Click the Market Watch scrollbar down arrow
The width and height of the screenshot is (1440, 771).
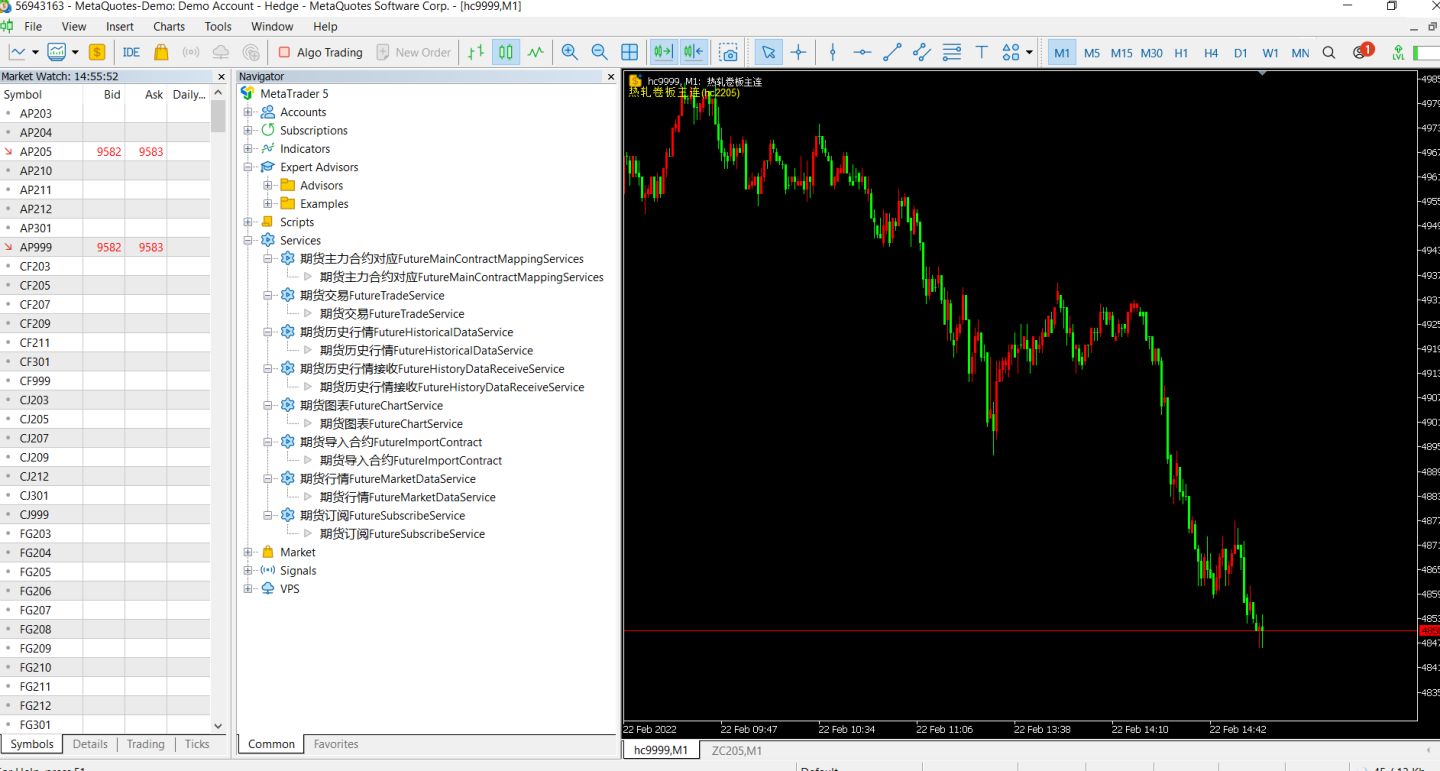pos(219,726)
